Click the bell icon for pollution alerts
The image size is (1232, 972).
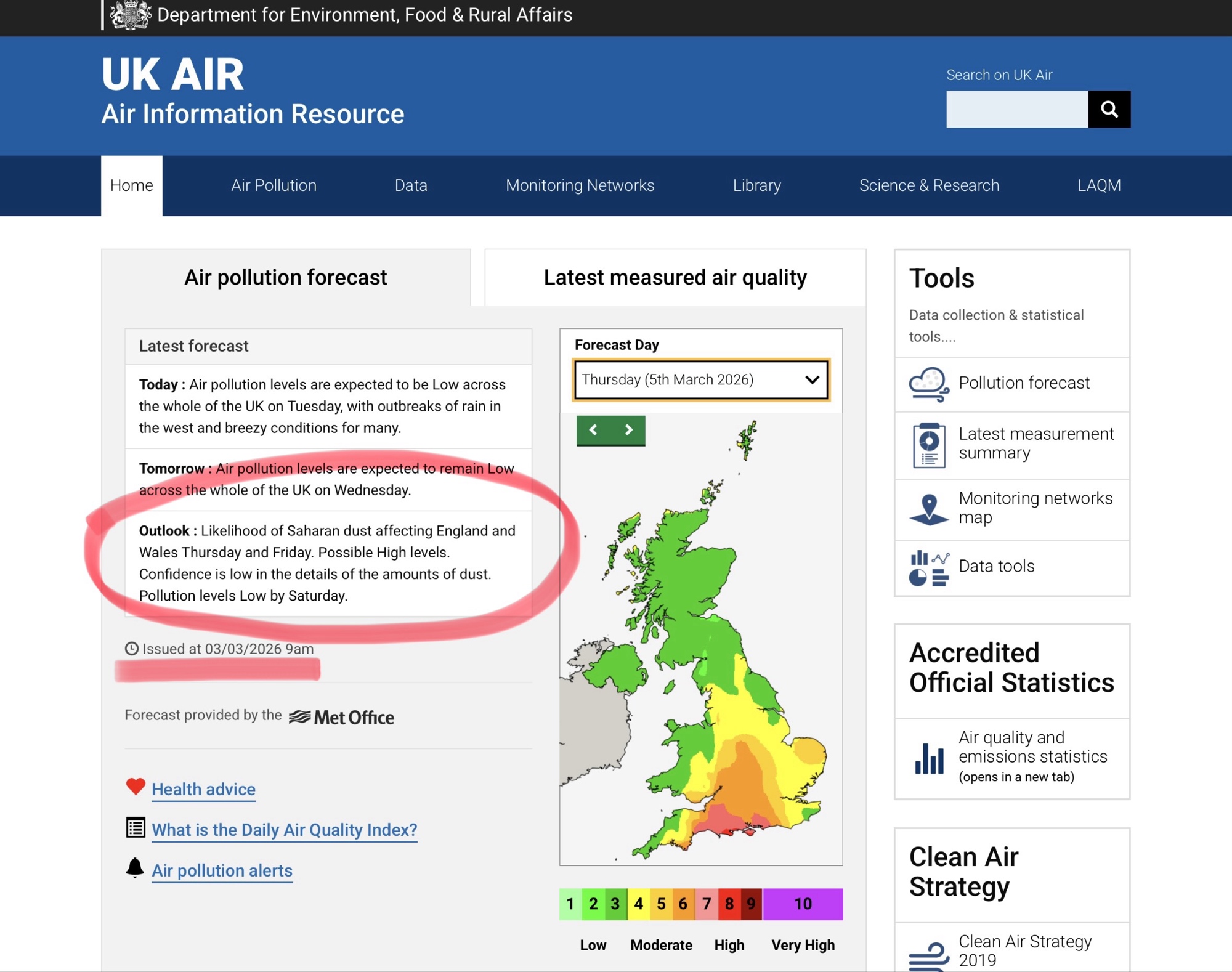click(x=135, y=868)
